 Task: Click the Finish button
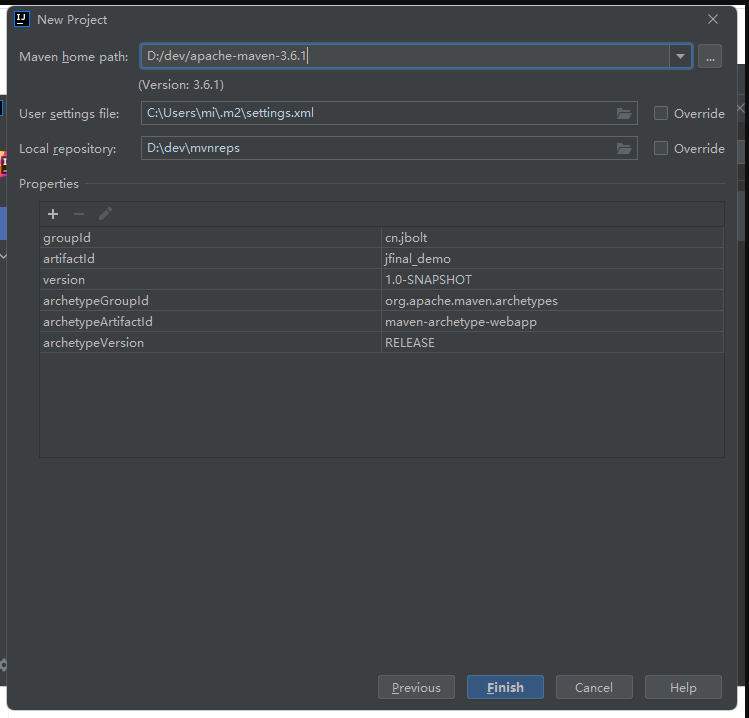505,687
